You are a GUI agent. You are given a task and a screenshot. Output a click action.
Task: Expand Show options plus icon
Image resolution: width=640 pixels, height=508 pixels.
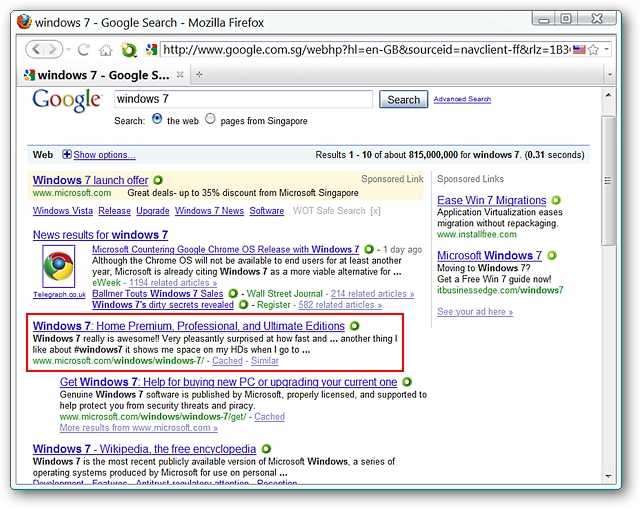pyautogui.click(x=67, y=155)
